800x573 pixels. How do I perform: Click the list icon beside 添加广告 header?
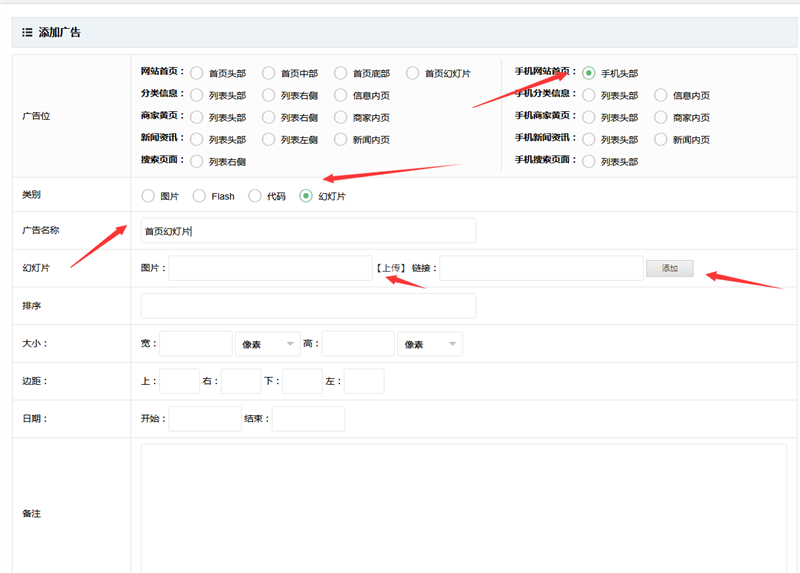pyautogui.click(x=27, y=32)
